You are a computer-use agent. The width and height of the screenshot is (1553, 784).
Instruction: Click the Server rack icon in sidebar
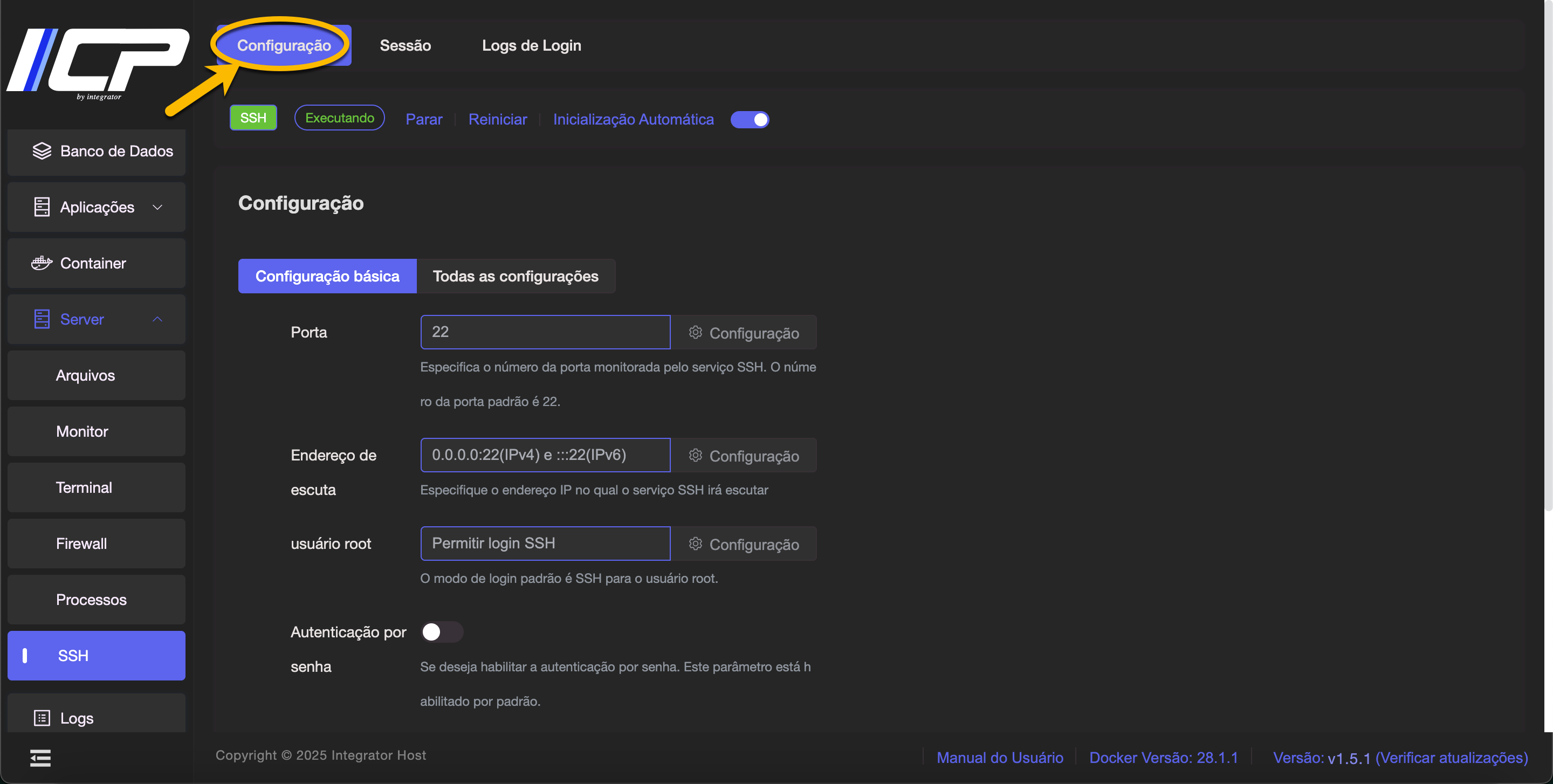click(42, 319)
